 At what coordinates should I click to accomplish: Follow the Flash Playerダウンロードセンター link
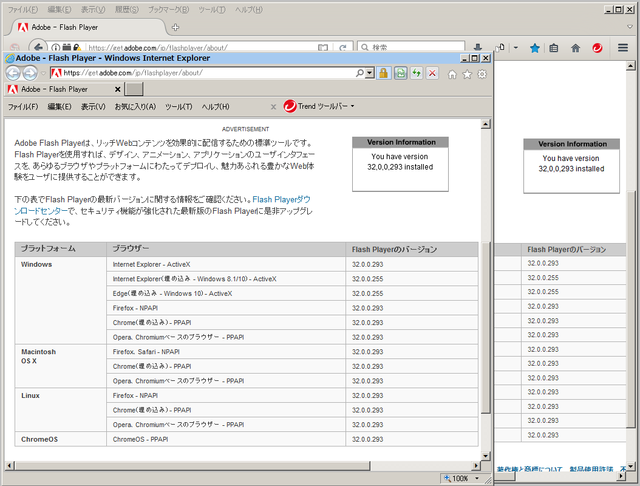(x=281, y=200)
